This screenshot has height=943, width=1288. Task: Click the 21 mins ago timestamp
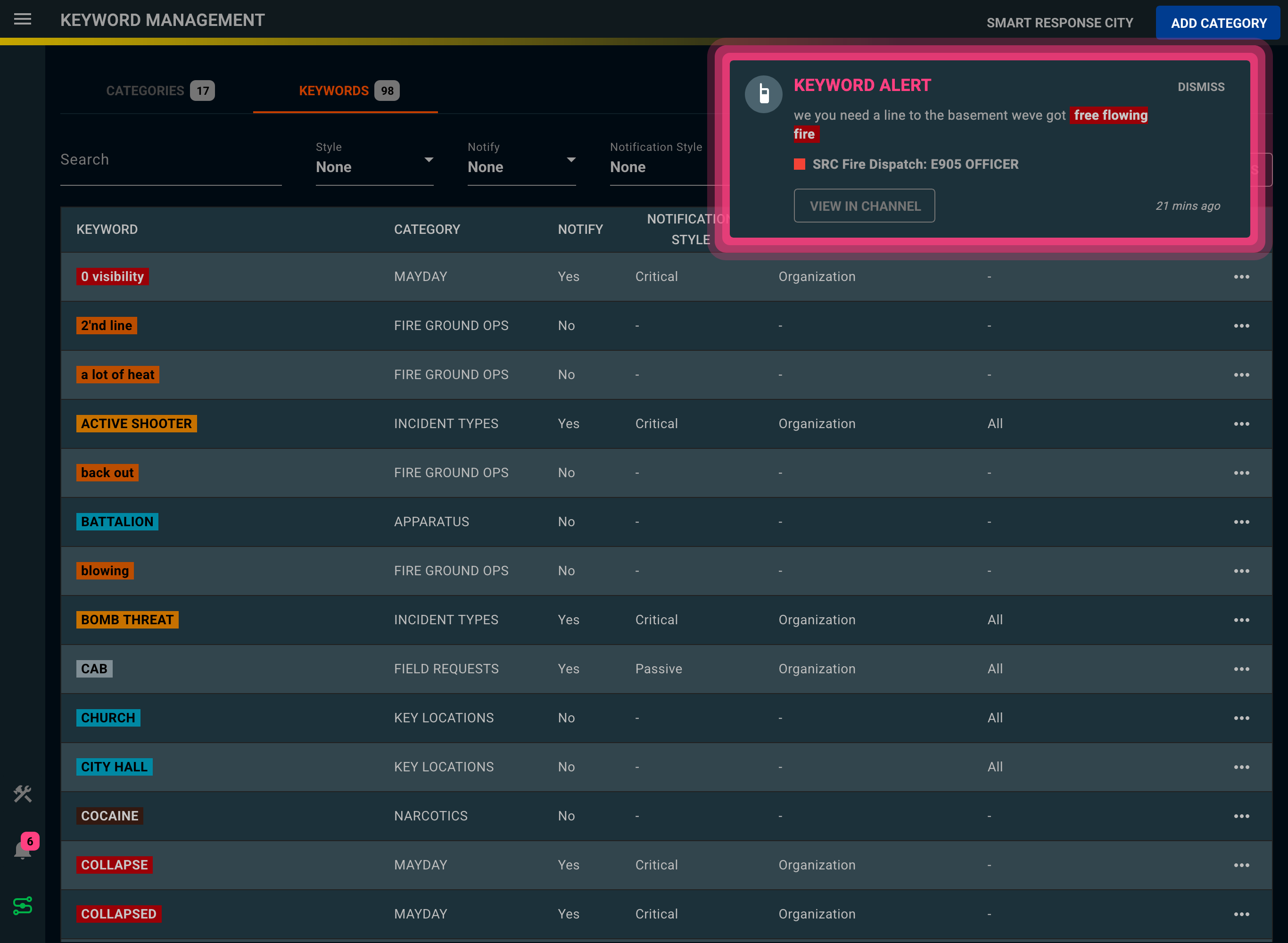pyautogui.click(x=1188, y=206)
